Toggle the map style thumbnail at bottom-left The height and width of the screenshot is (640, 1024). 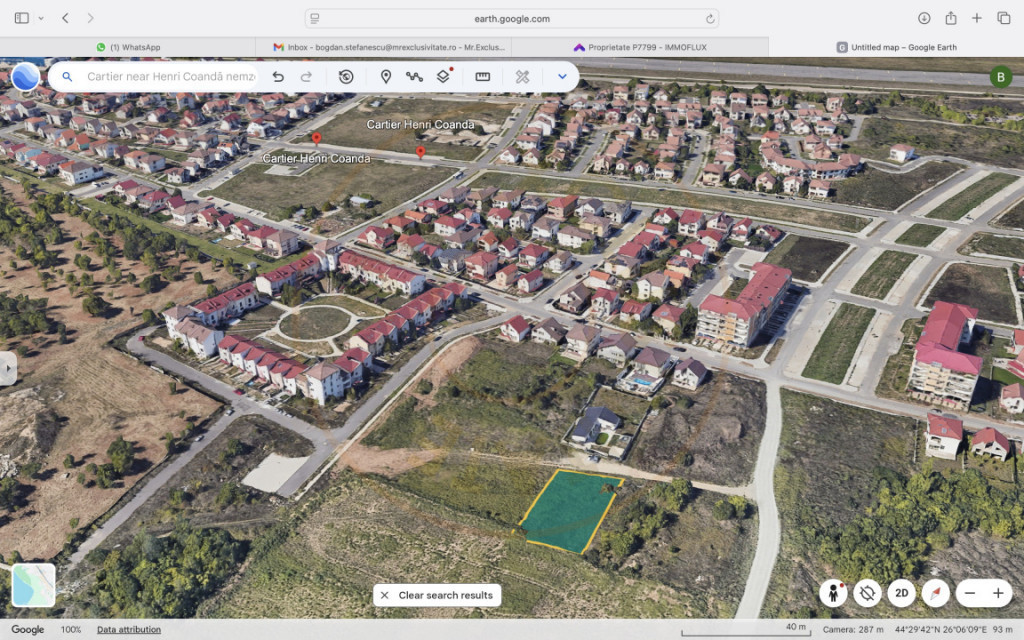click(33, 585)
